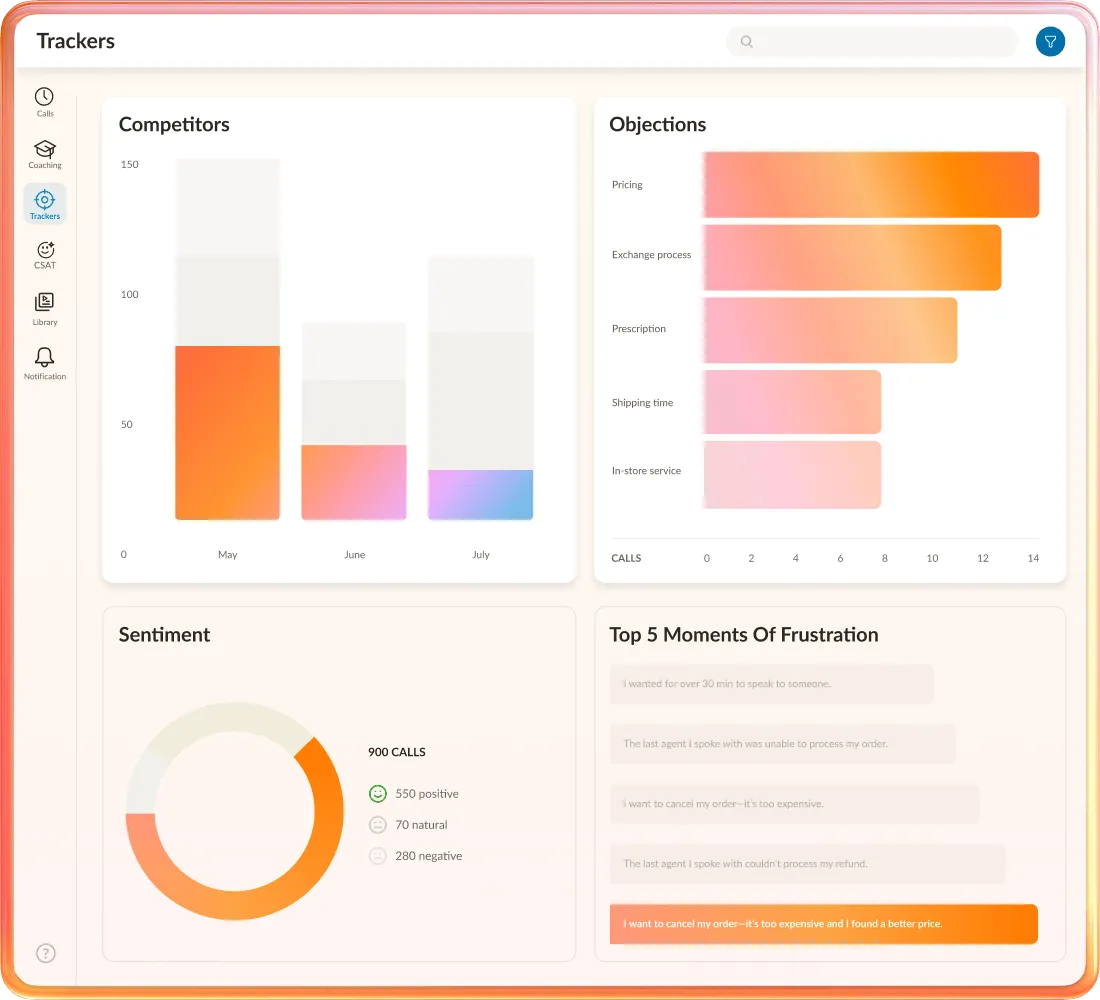
Task: Open the CSAT smiley icon
Action: click(x=44, y=253)
